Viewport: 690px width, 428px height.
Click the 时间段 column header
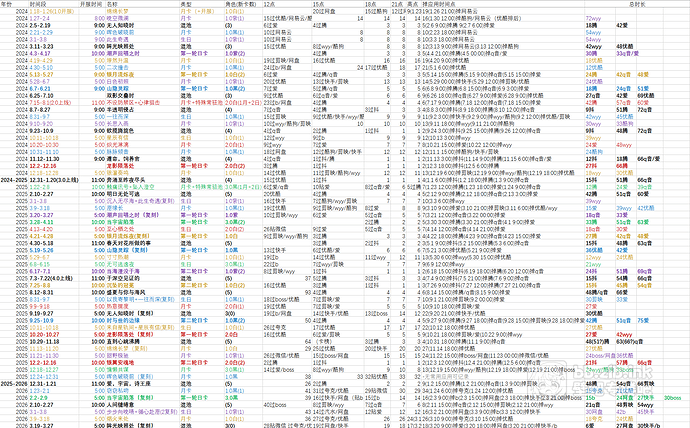pyautogui.click(x=37, y=4)
